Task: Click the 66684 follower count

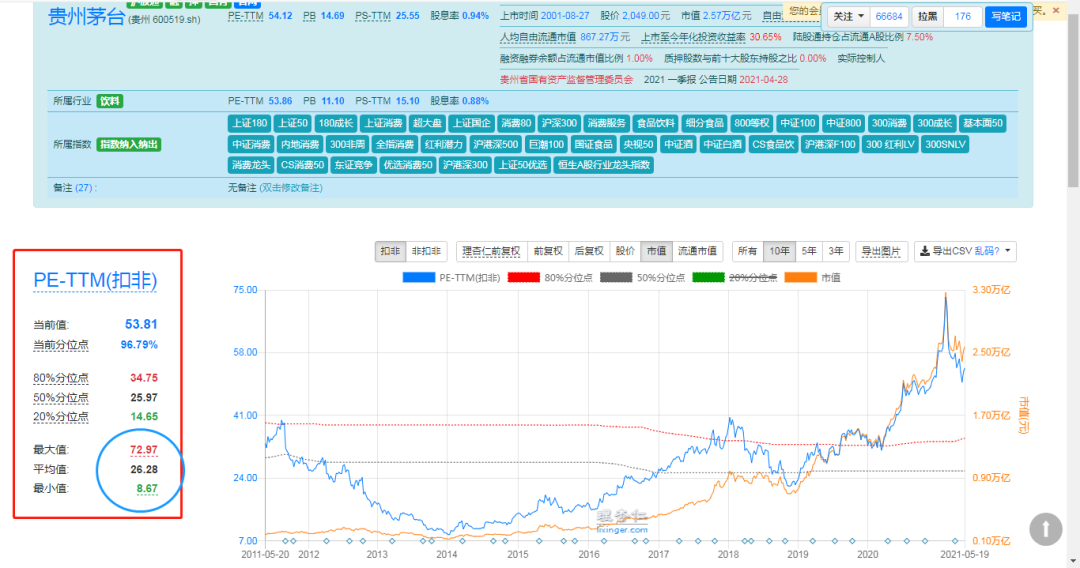Action: [x=889, y=16]
